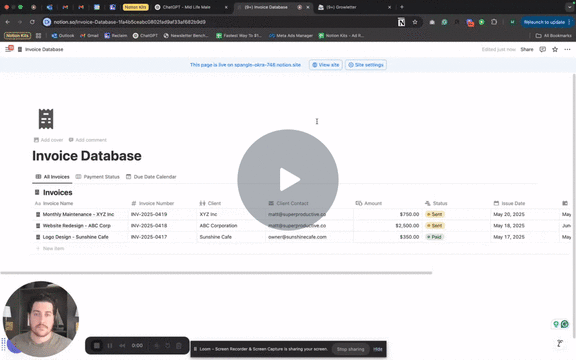Image resolution: width=576 pixels, height=360 pixels.
Task: Click the Loom webcam bubble thumbnail
Action: click(41, 319)
